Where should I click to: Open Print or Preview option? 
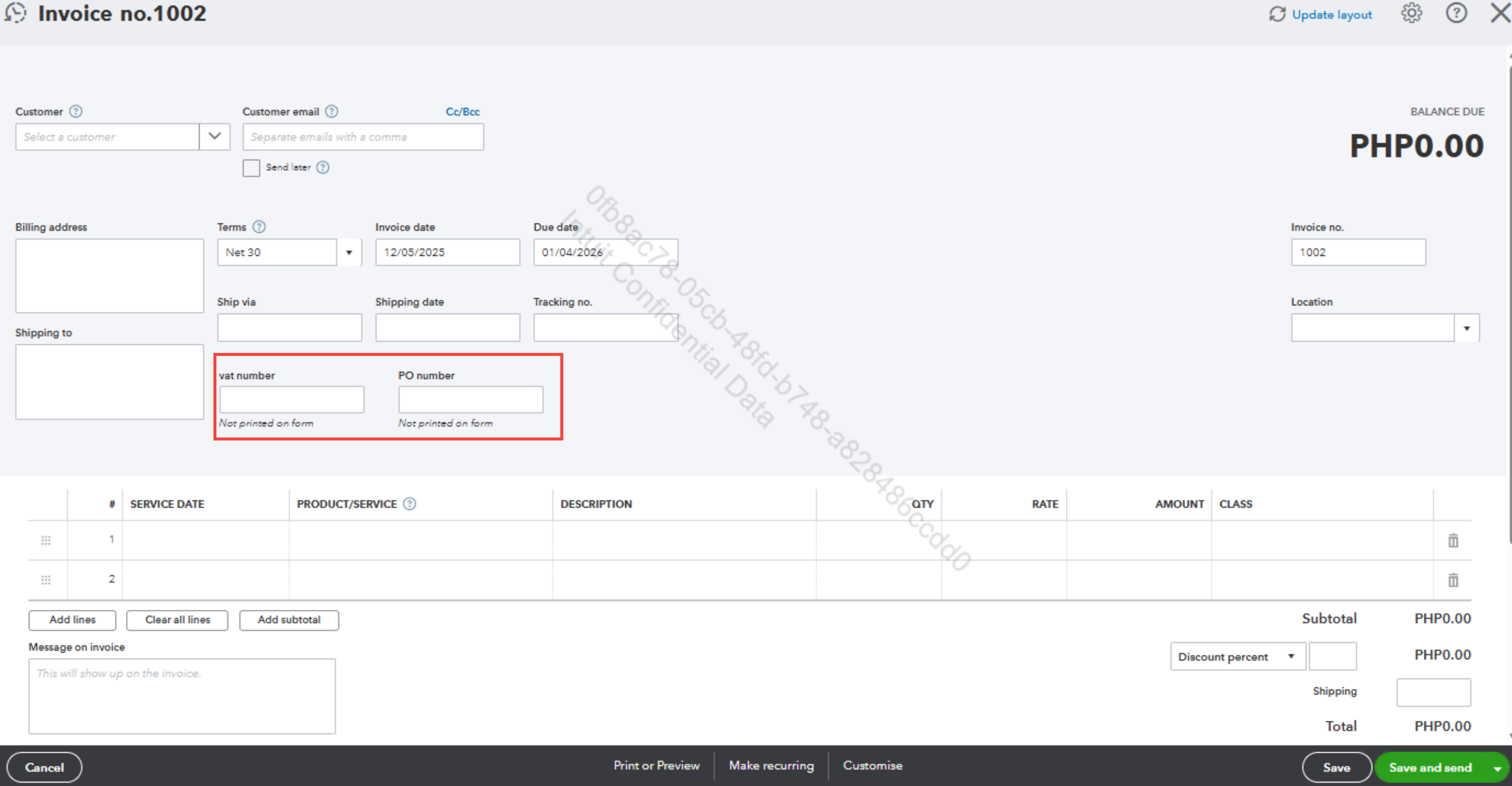pyautogui.click(x=656, y=766)
